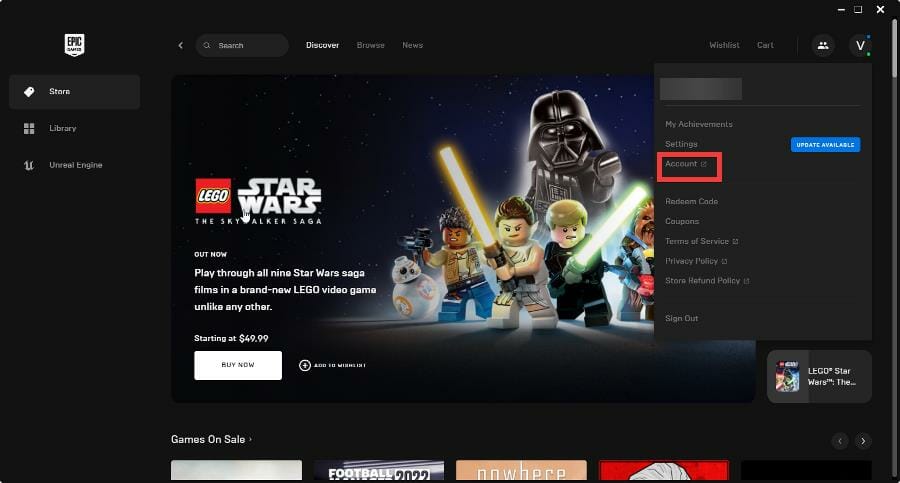This screenshot has width=900, height=483.
Task: Go back with the left chevron arrow
Action: [180, 45]
